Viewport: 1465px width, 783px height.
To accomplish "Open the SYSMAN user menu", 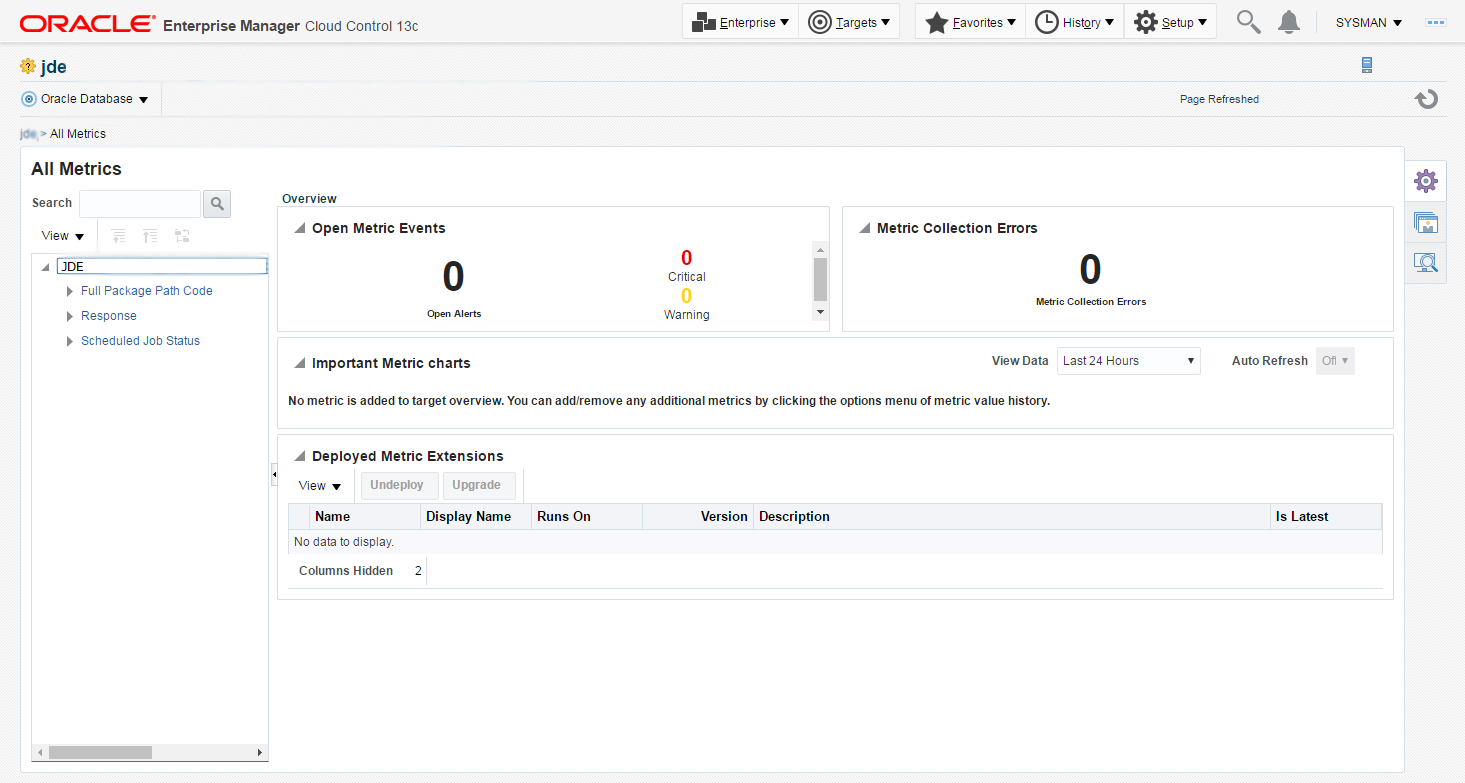I will 1368,22.
